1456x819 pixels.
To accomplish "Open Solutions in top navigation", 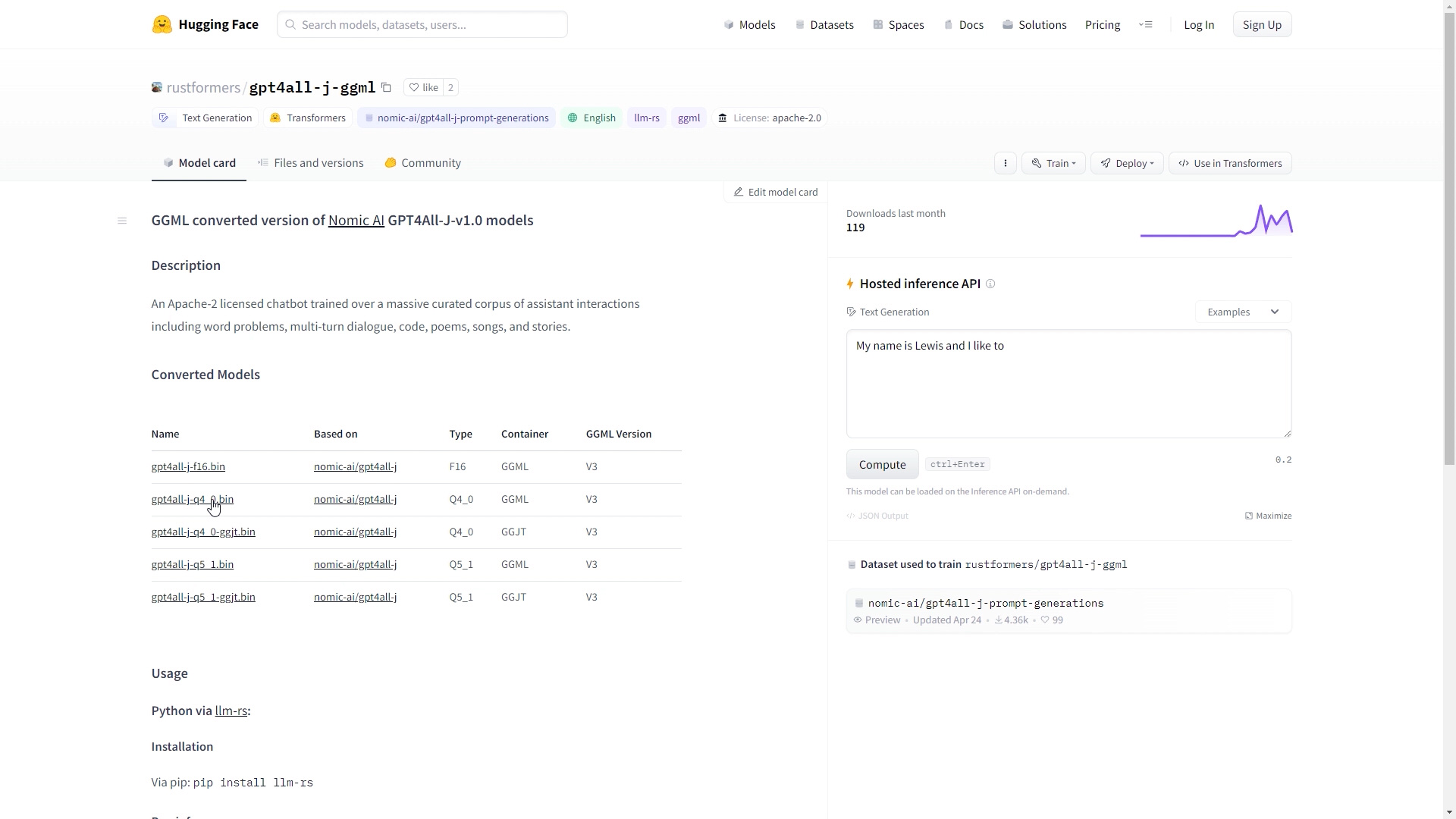I will pos(1034,25).
